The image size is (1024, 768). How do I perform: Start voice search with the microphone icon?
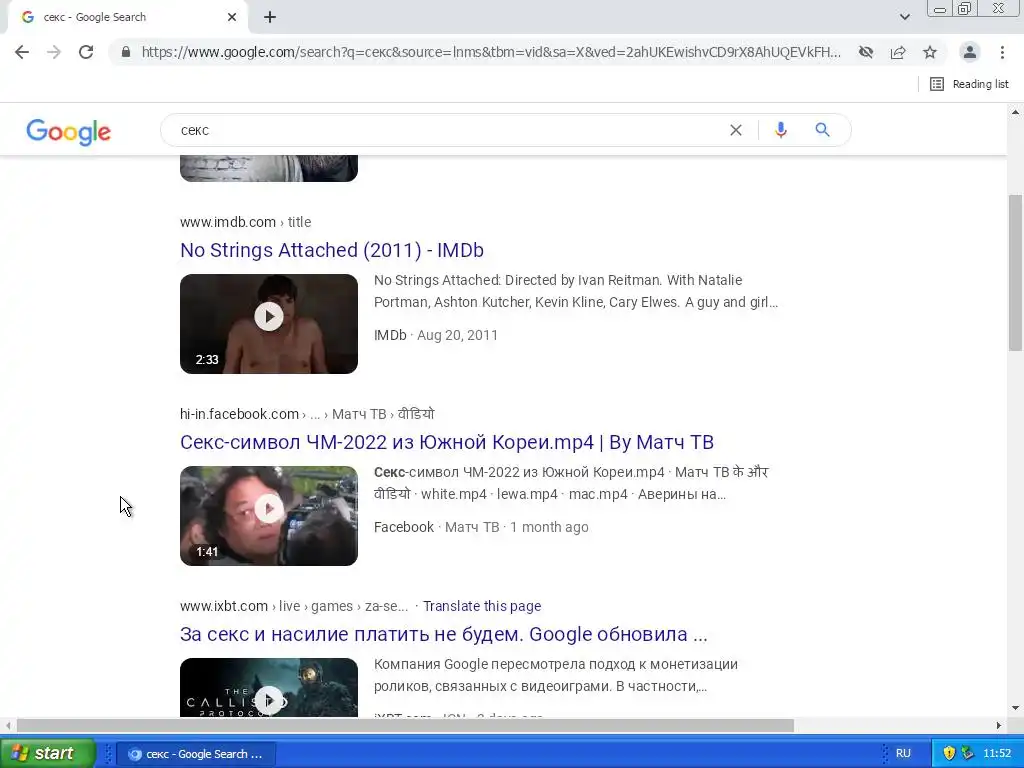tap(780, 130)
